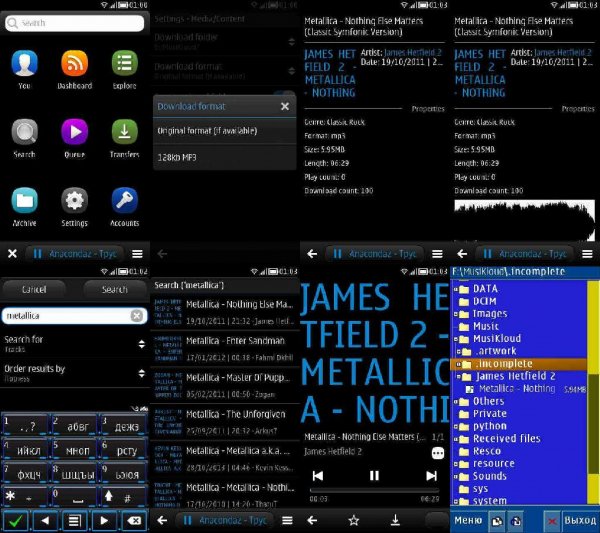Favorite the track with the star icon
600x533 pixels.
coord(354,520)
